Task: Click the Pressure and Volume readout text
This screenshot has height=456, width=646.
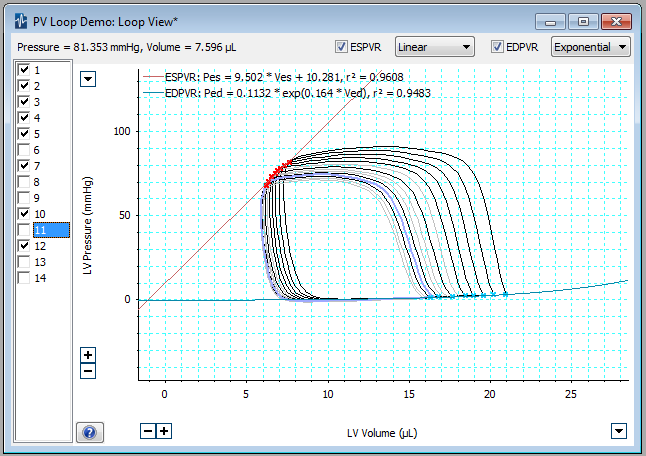Action: tap(126, 47)
